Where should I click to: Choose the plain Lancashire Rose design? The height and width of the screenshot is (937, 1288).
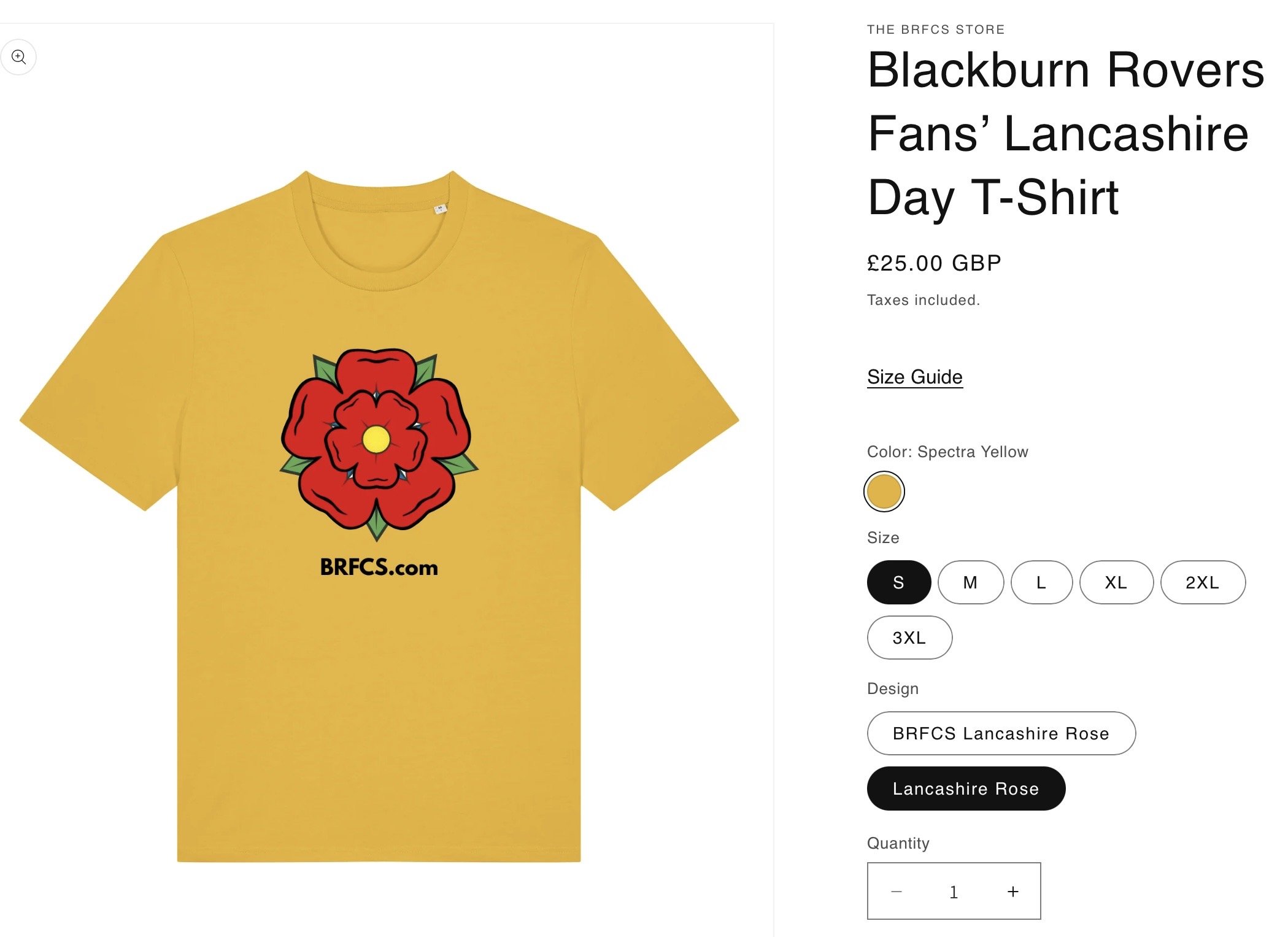pyautogui.click(x=966, y=789)
